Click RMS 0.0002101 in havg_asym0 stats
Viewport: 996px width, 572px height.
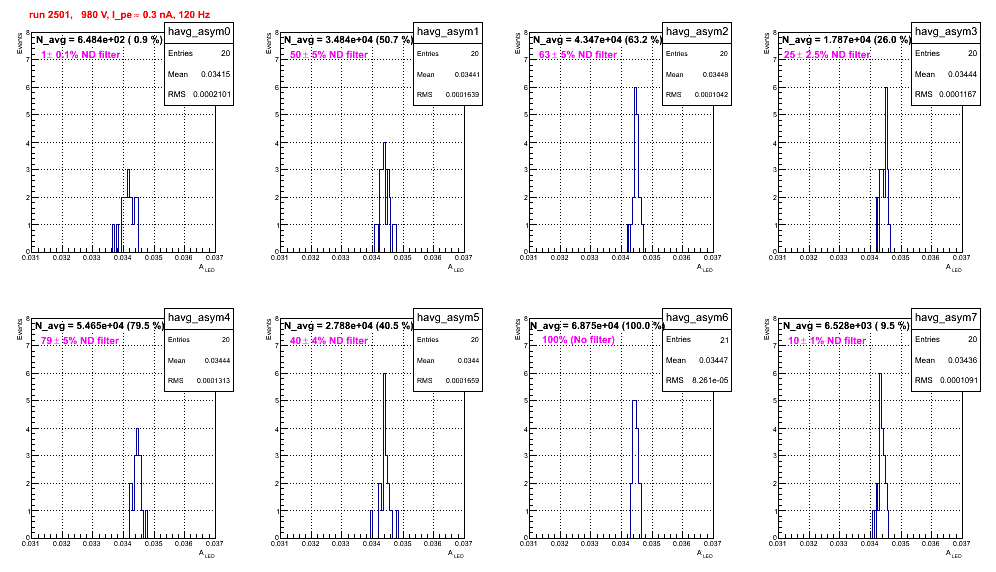pos(199,94)
